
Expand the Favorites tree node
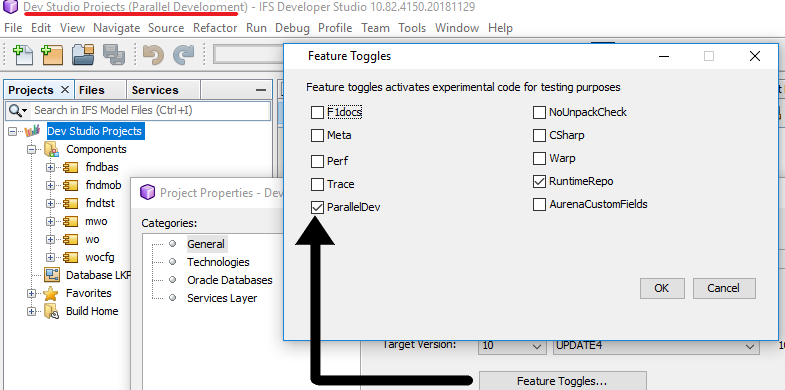point(32,293)
